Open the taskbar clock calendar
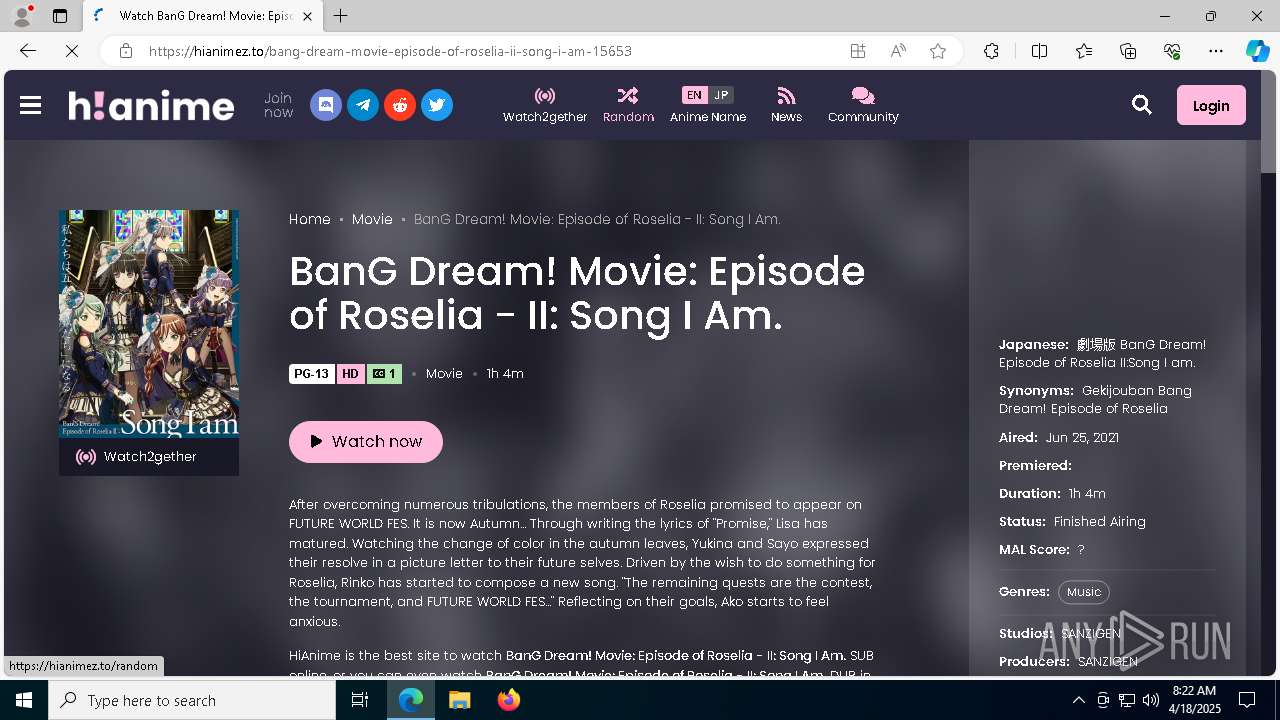1280x720 pixels. (x=1194, y=700)
